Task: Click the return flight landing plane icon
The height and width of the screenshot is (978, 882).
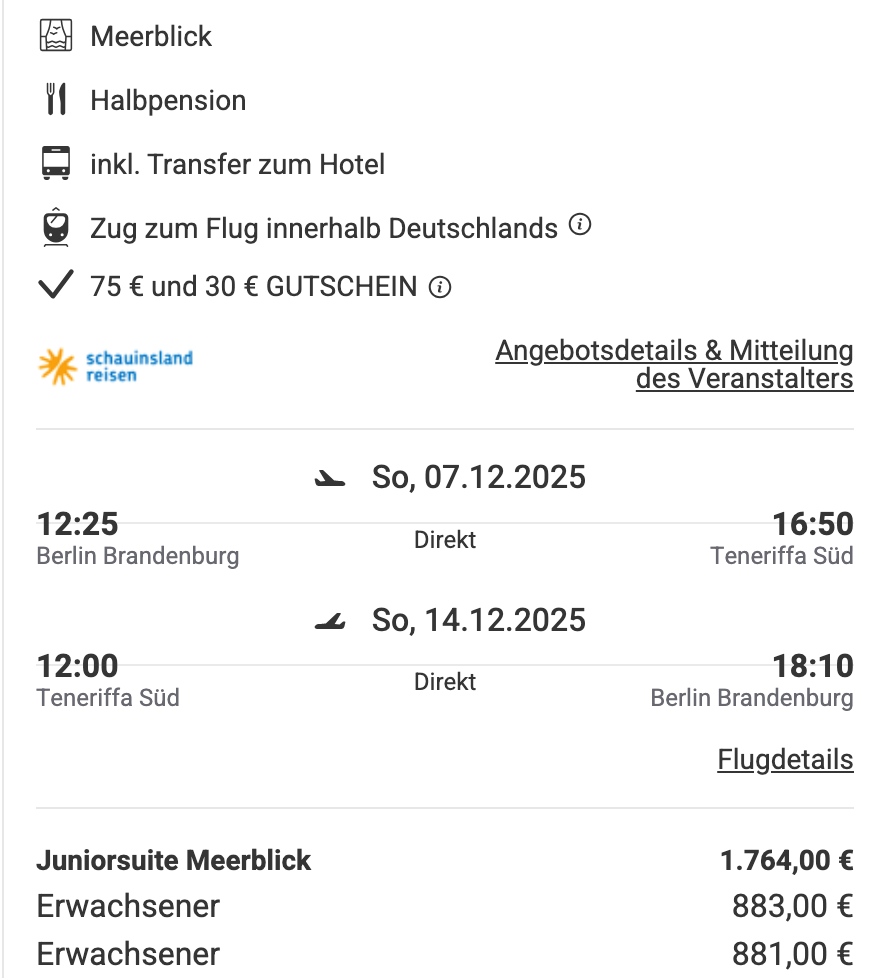Action: (329, 623)
